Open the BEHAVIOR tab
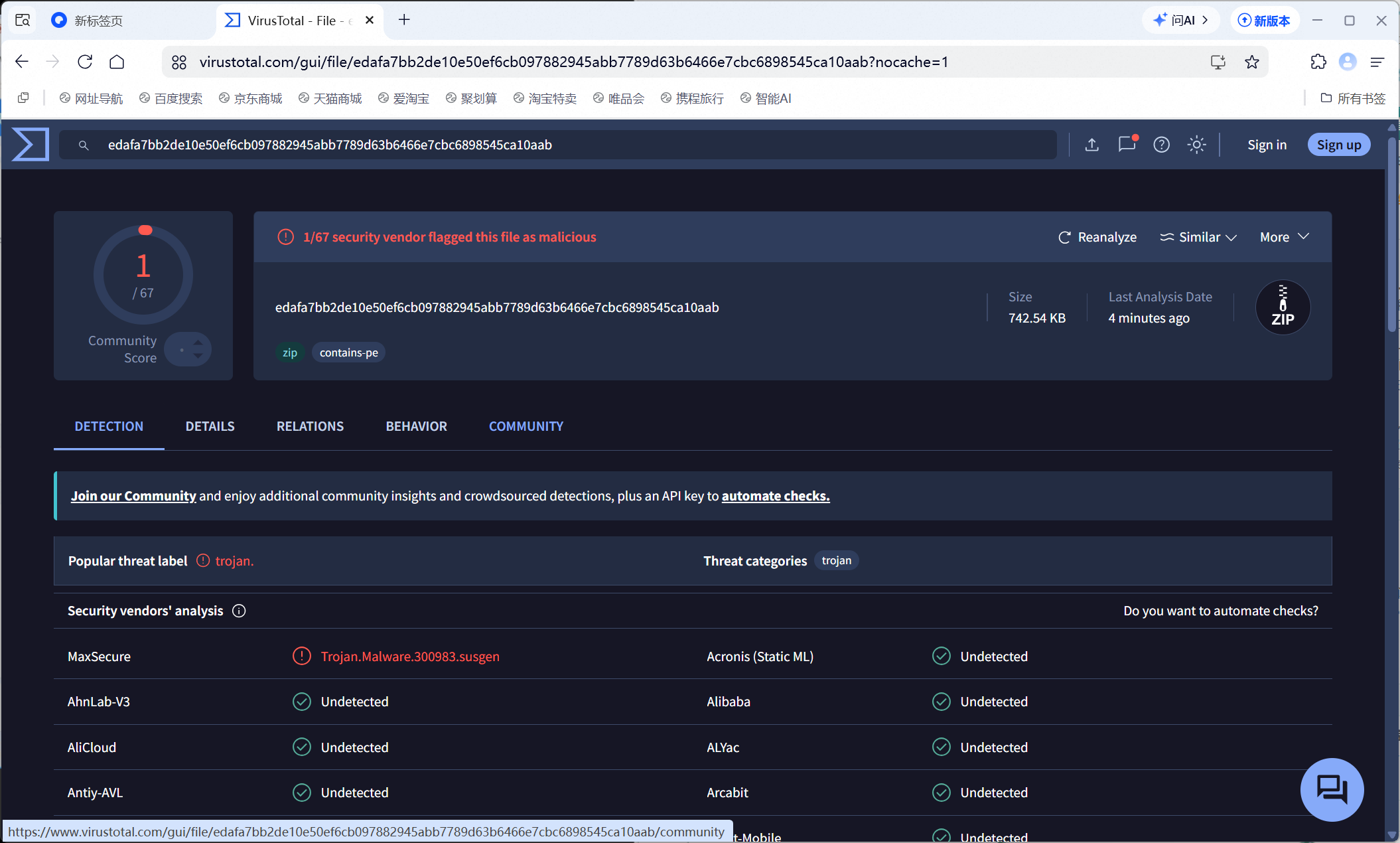 pyautogui.click(x=416, y=426)
